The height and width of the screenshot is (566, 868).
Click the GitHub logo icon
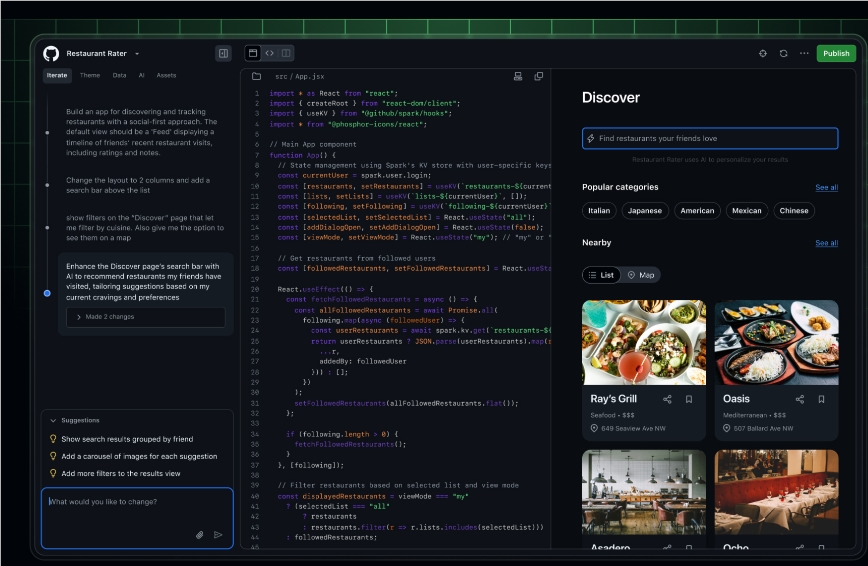51,53
